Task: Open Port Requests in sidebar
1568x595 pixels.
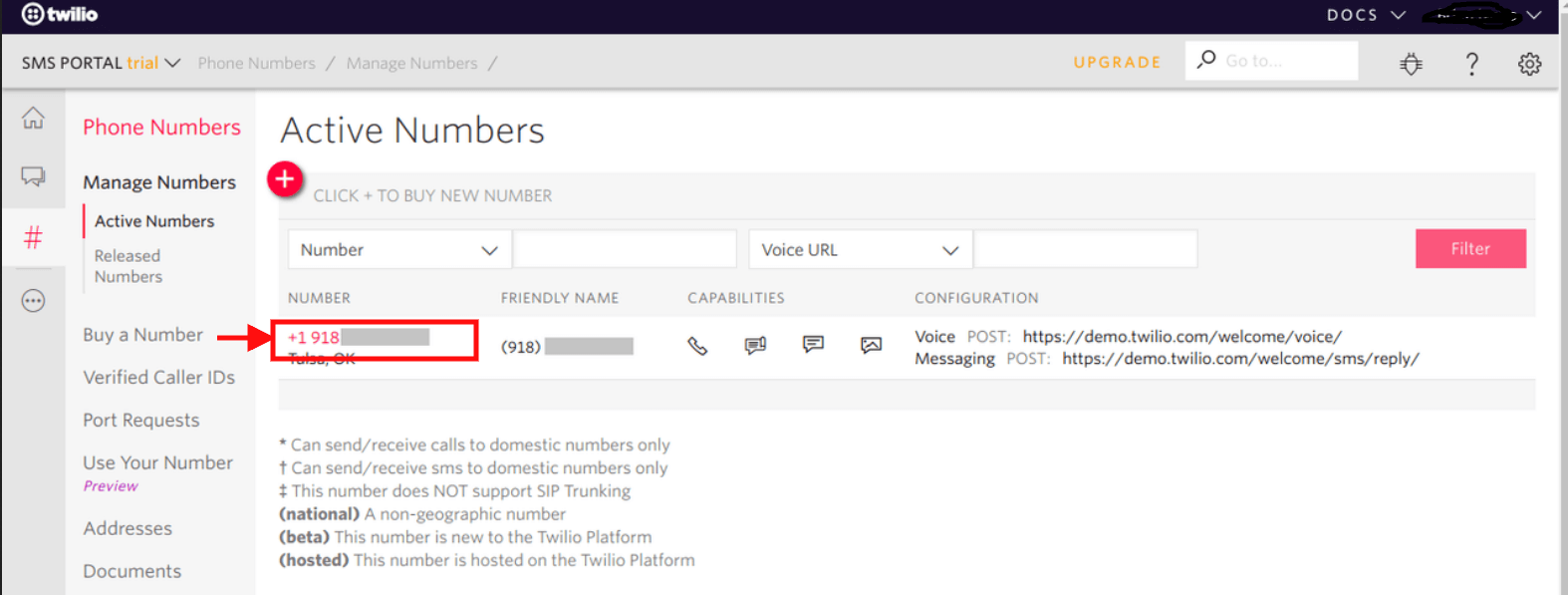Action: [140, 421]
